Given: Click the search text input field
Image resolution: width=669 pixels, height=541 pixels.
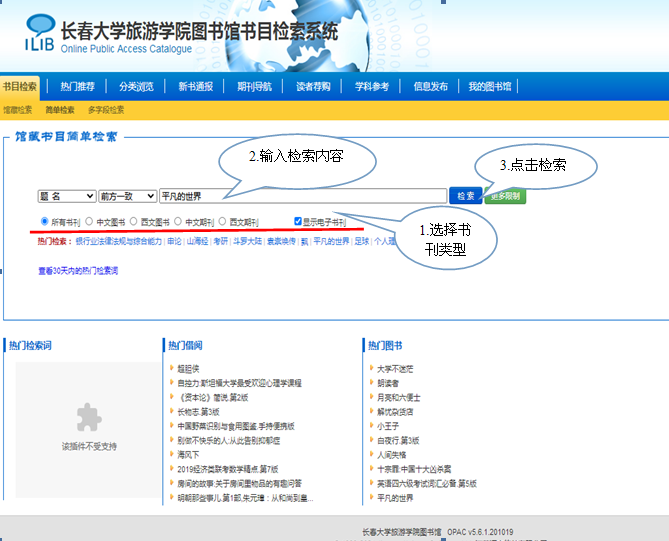Looking at the screenshot, I should pos(300,196).
